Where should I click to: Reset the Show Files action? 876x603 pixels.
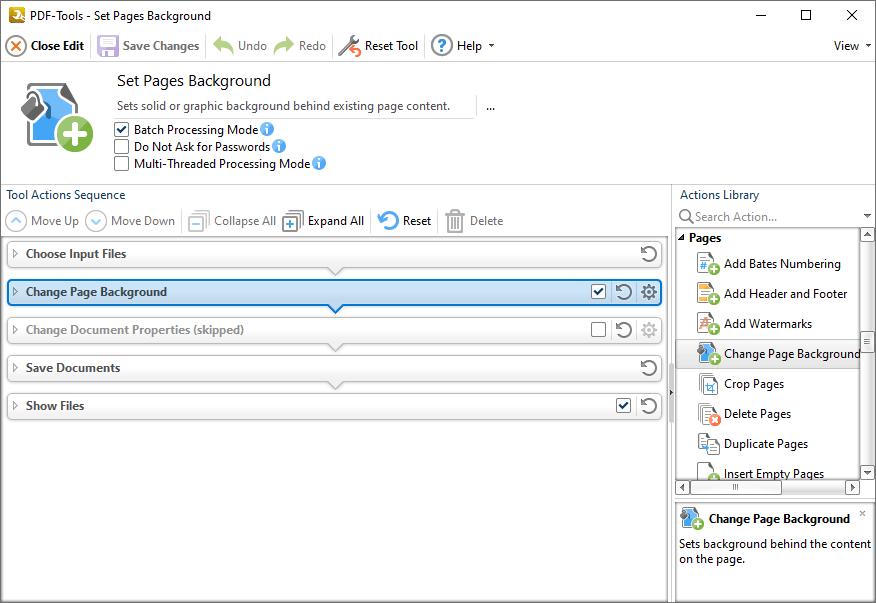coord(649,406)
